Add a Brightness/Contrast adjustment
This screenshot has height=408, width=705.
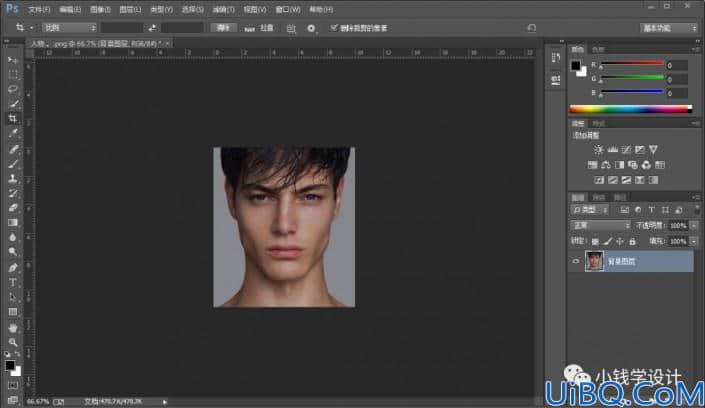[x=598, y=149]
